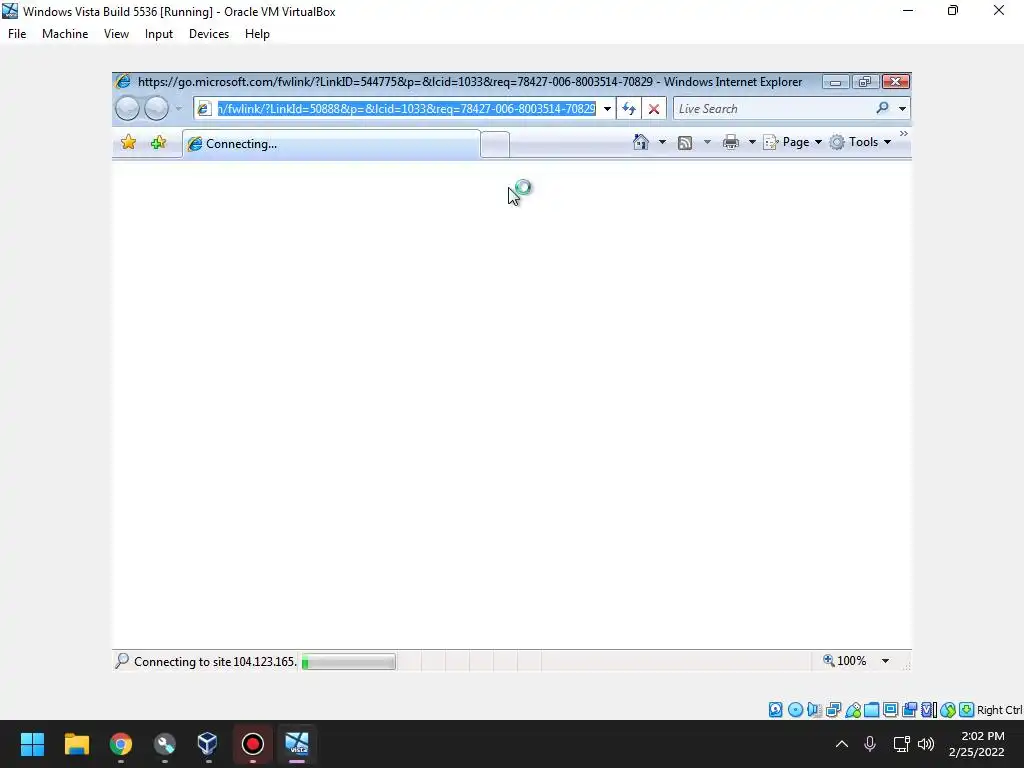Close the Internet Explorer window

895,82
